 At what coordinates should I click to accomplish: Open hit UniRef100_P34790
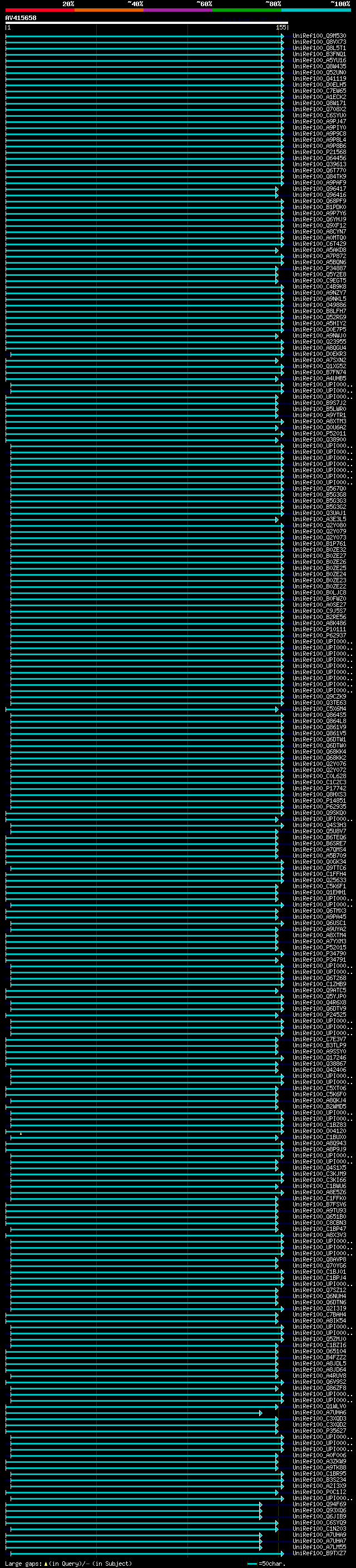[x=319, y=954]
